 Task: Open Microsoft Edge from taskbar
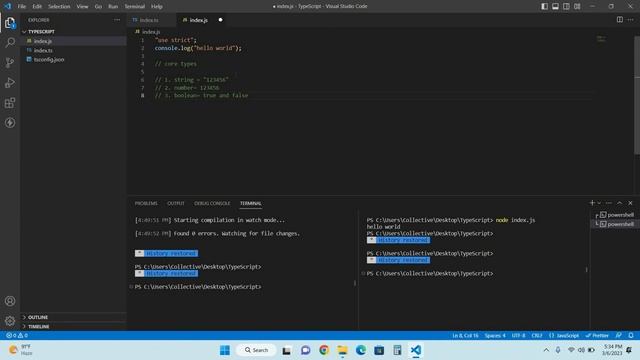click(x=361, y=350)
